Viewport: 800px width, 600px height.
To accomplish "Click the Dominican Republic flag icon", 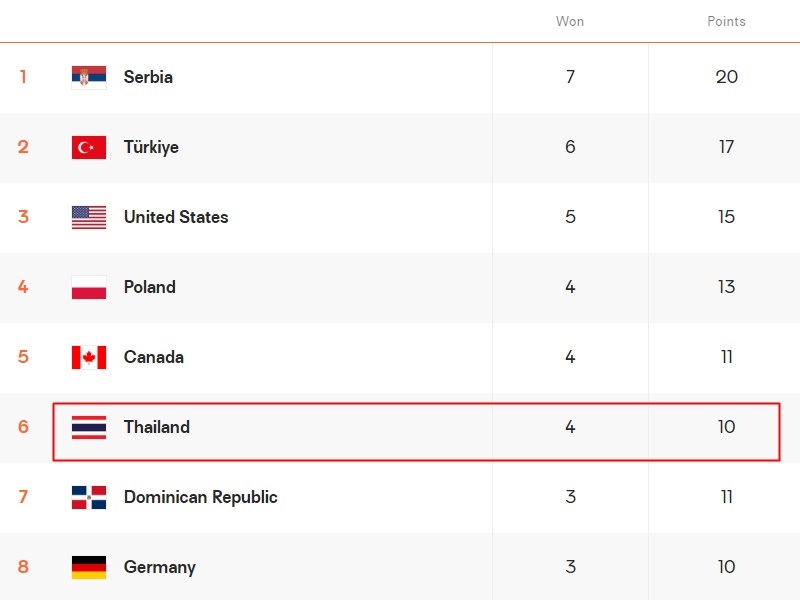I will pyautogui.click(x=89, y=497).
